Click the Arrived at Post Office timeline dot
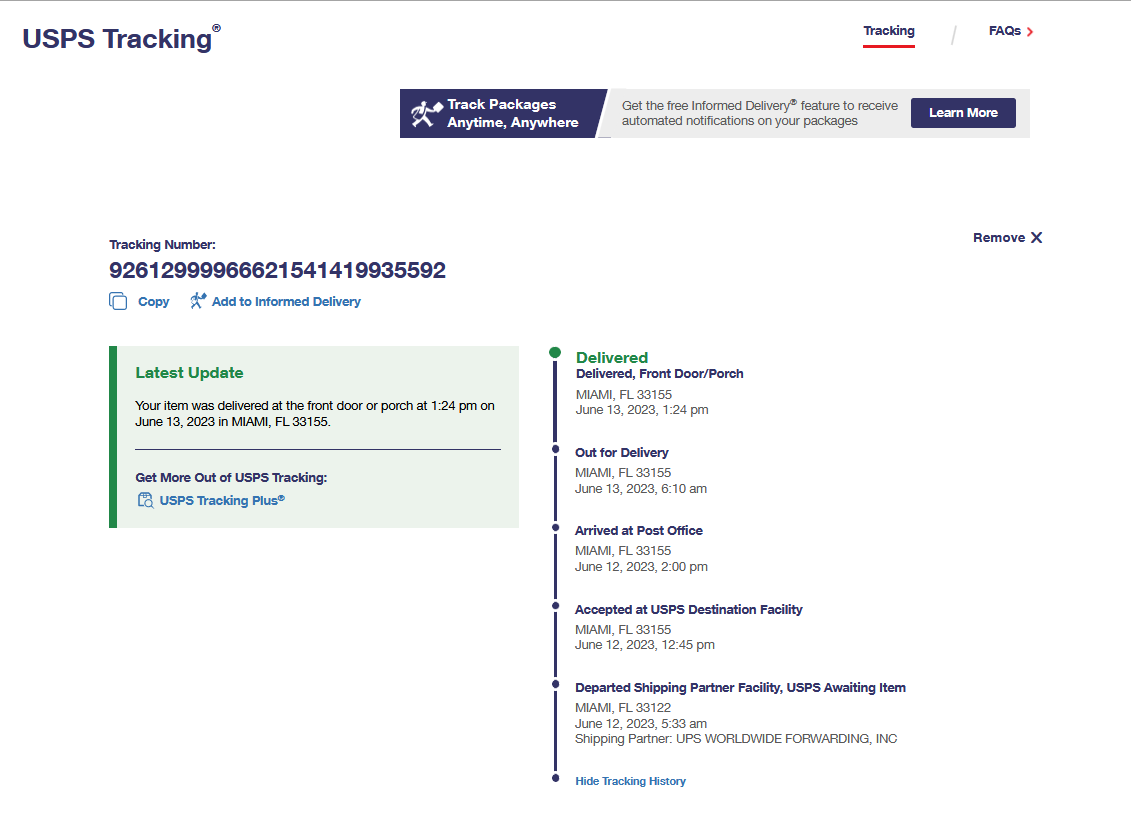 tap(555, 526)
